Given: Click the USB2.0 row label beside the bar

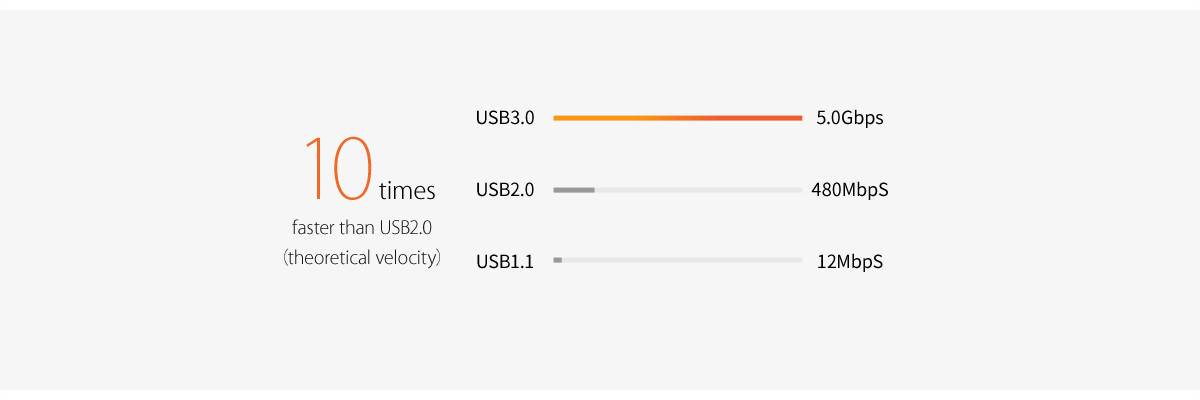Looking at the screenshot, I should pyautogui.click(x=505, y=190).
